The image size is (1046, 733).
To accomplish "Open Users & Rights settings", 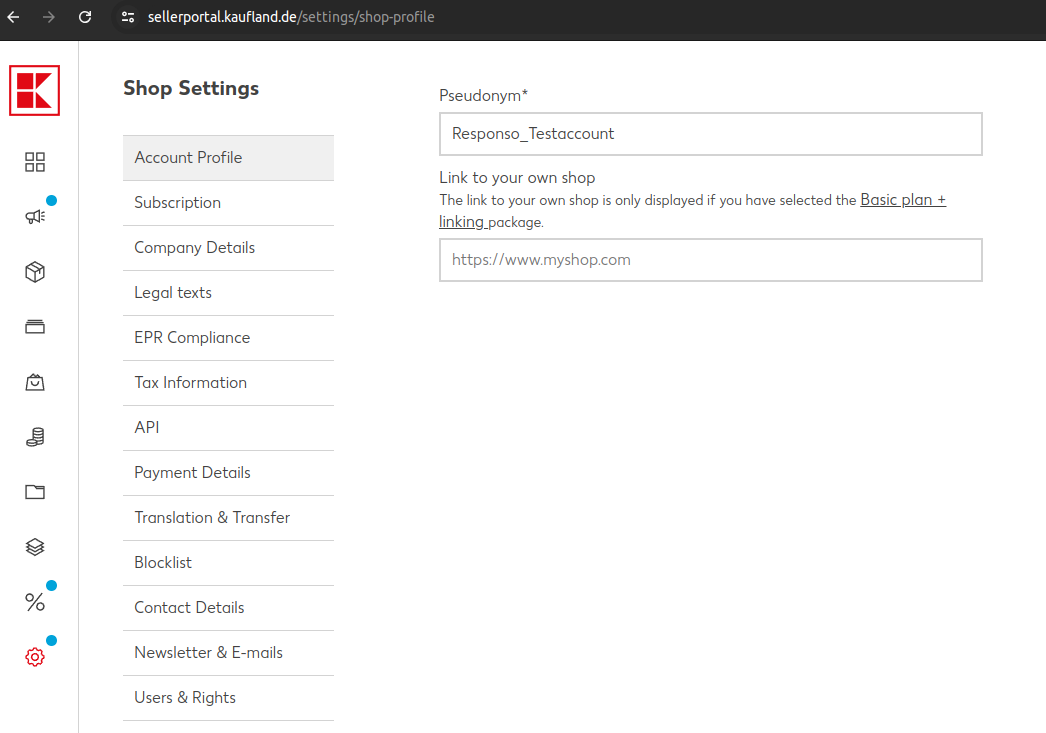I will click(x=185, y=698).
